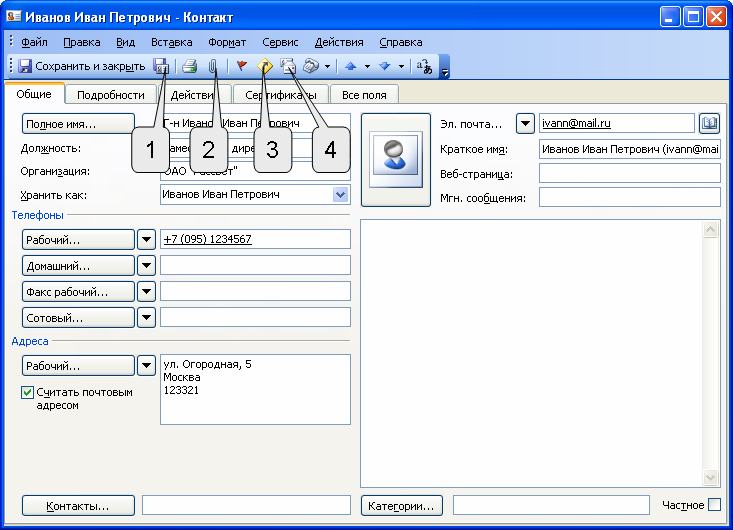The image size is (733, 530).
Task: Open the Файл menu
Action: pos(34,42)
